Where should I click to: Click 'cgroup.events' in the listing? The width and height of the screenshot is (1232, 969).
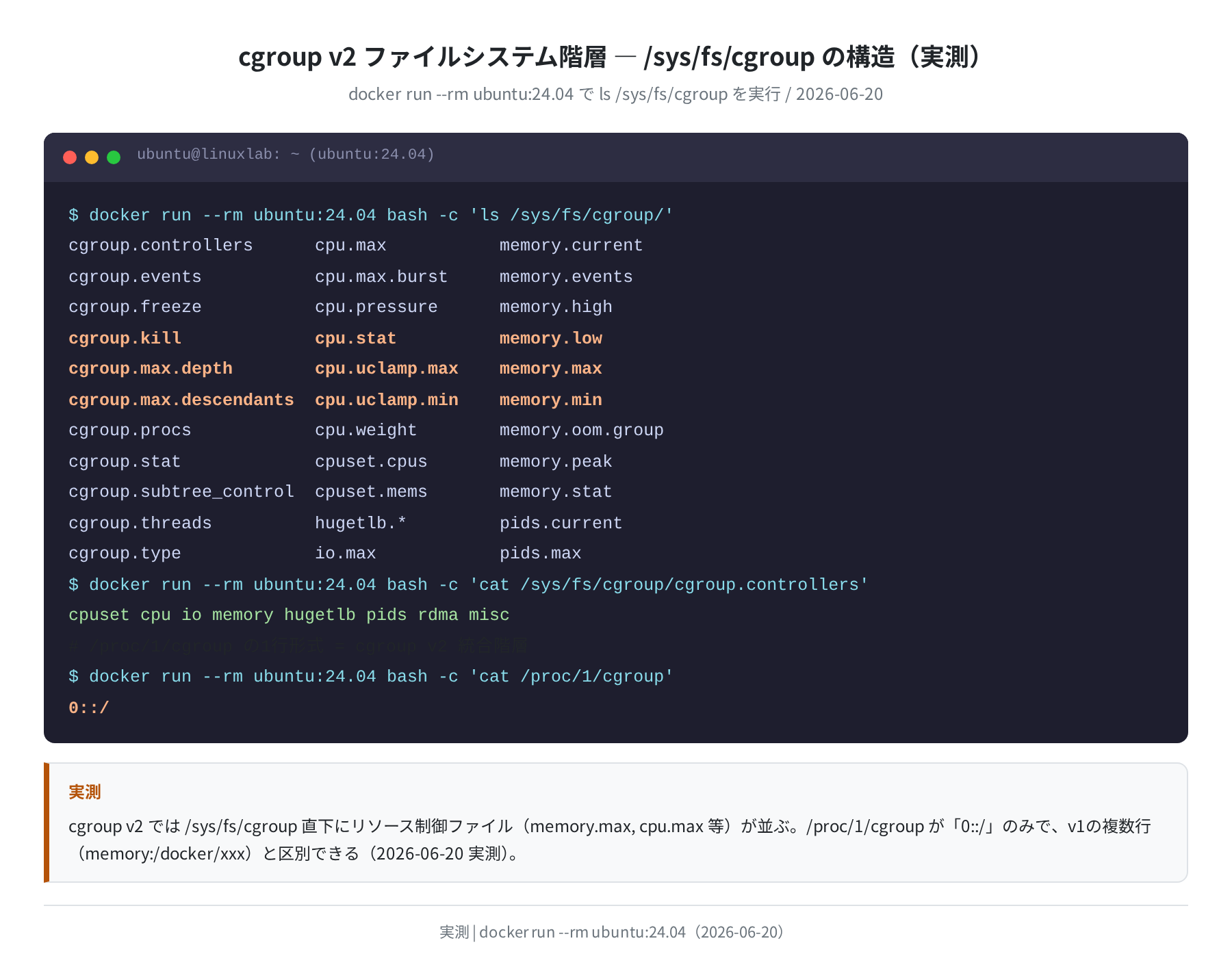click(135, 276)
